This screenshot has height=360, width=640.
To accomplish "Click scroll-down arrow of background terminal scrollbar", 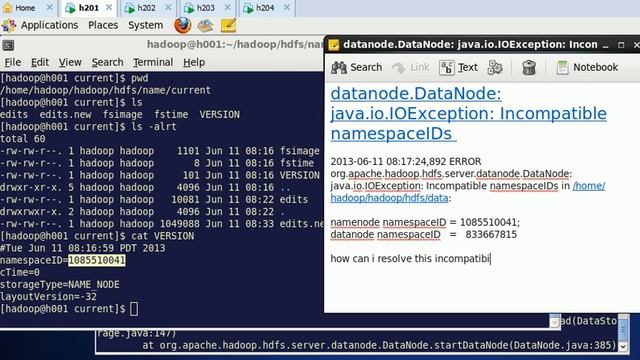I will click(623, 347).
